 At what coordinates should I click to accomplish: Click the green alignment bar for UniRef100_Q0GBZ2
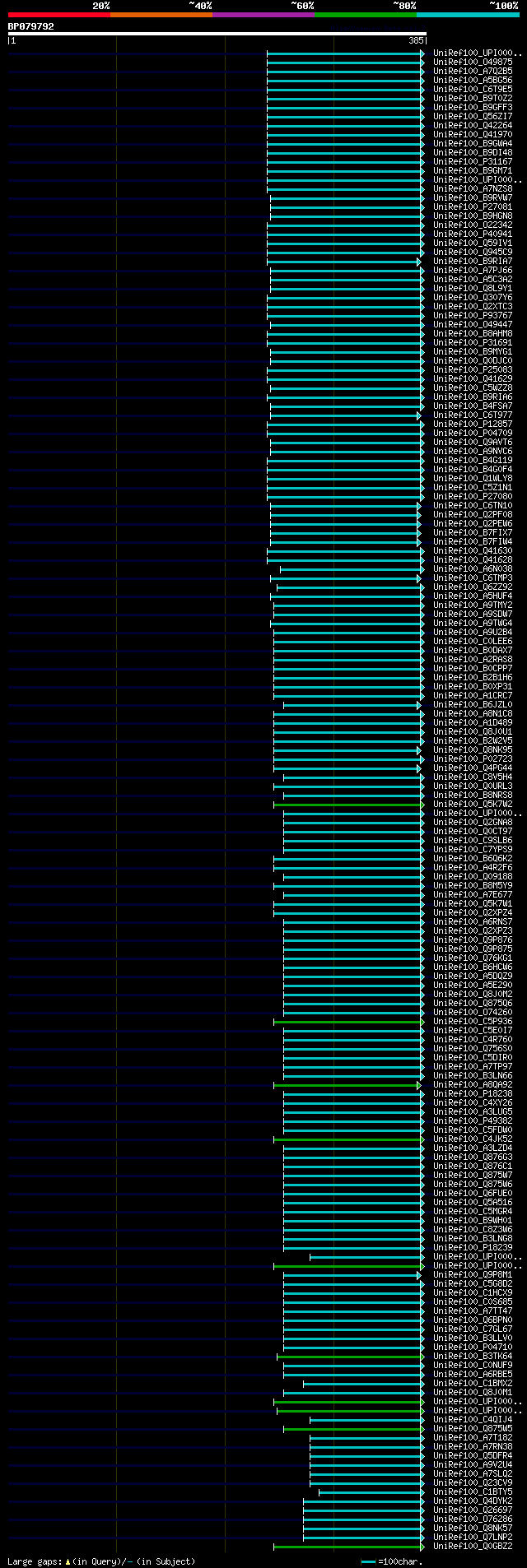349,1546
